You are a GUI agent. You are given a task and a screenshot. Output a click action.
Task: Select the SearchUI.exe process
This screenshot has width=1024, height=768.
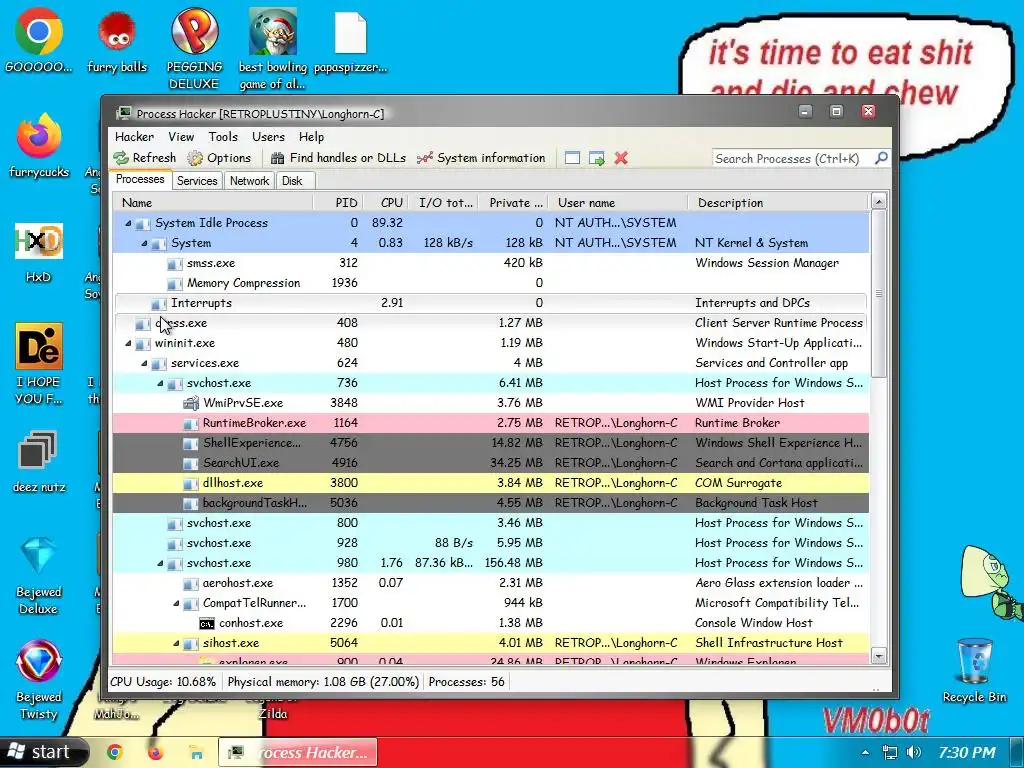pyautogui.click(x=491, y=463)
